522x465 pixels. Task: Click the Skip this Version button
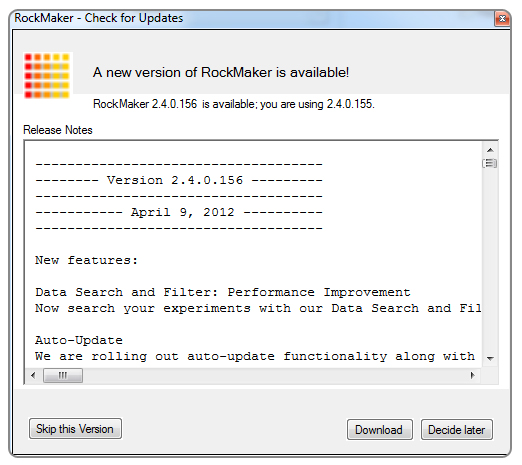[x=75, y=429]
